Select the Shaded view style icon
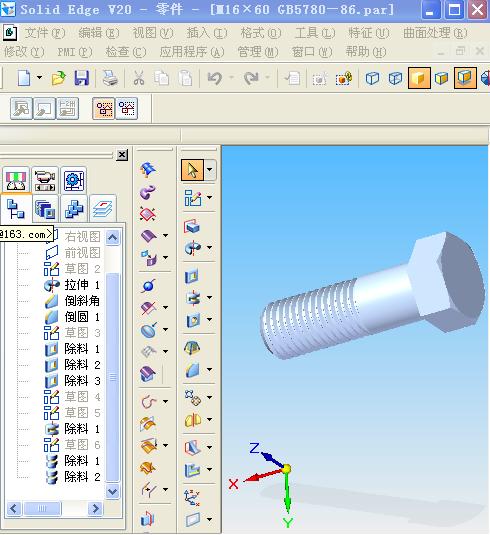This screenshot has width=490, height=535. tap(419, 78)
